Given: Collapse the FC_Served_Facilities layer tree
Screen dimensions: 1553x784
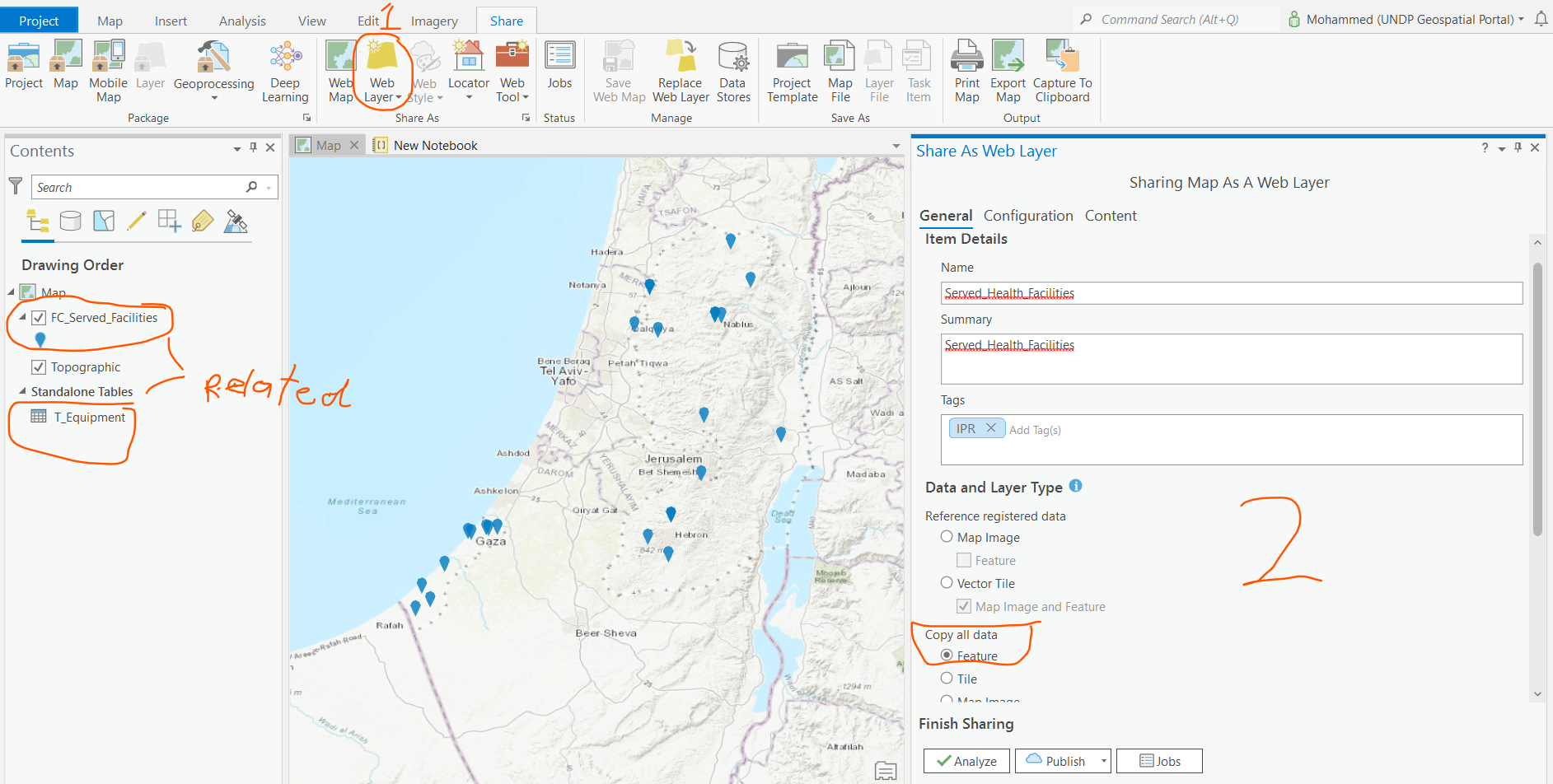Looking at the screenshot, I should click(x=22, y=317).
